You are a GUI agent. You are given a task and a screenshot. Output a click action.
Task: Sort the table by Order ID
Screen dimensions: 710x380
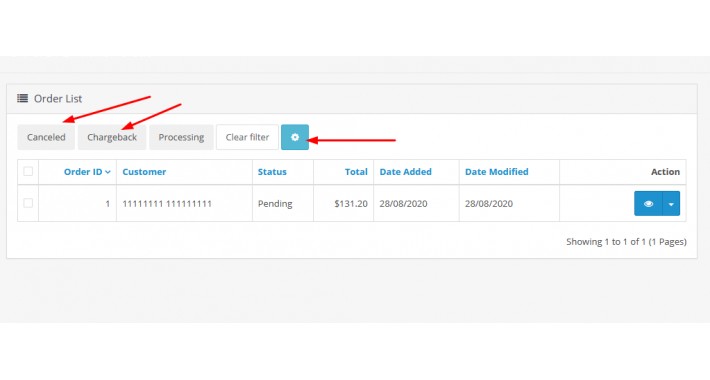(x=87, y=172)
